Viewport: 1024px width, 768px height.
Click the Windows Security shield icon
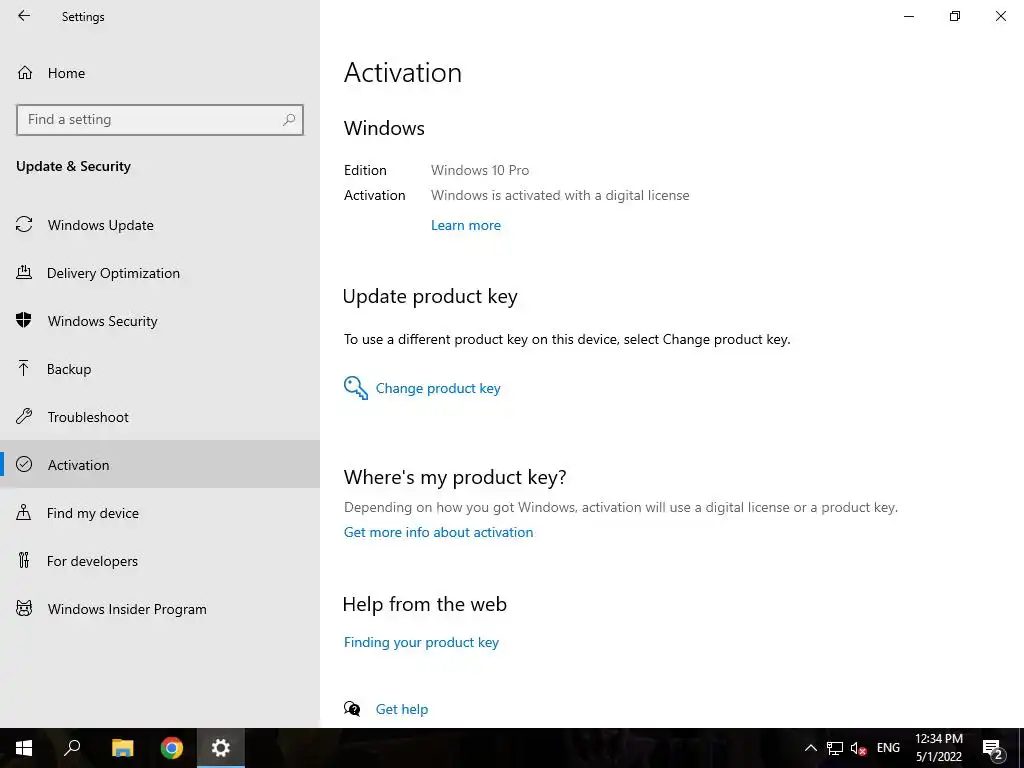pos(24,321)
